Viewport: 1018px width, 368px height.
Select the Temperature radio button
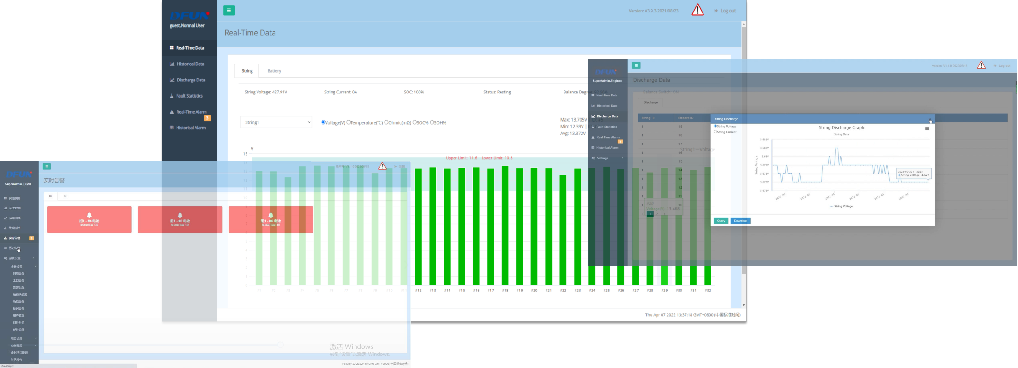point(349,122)
